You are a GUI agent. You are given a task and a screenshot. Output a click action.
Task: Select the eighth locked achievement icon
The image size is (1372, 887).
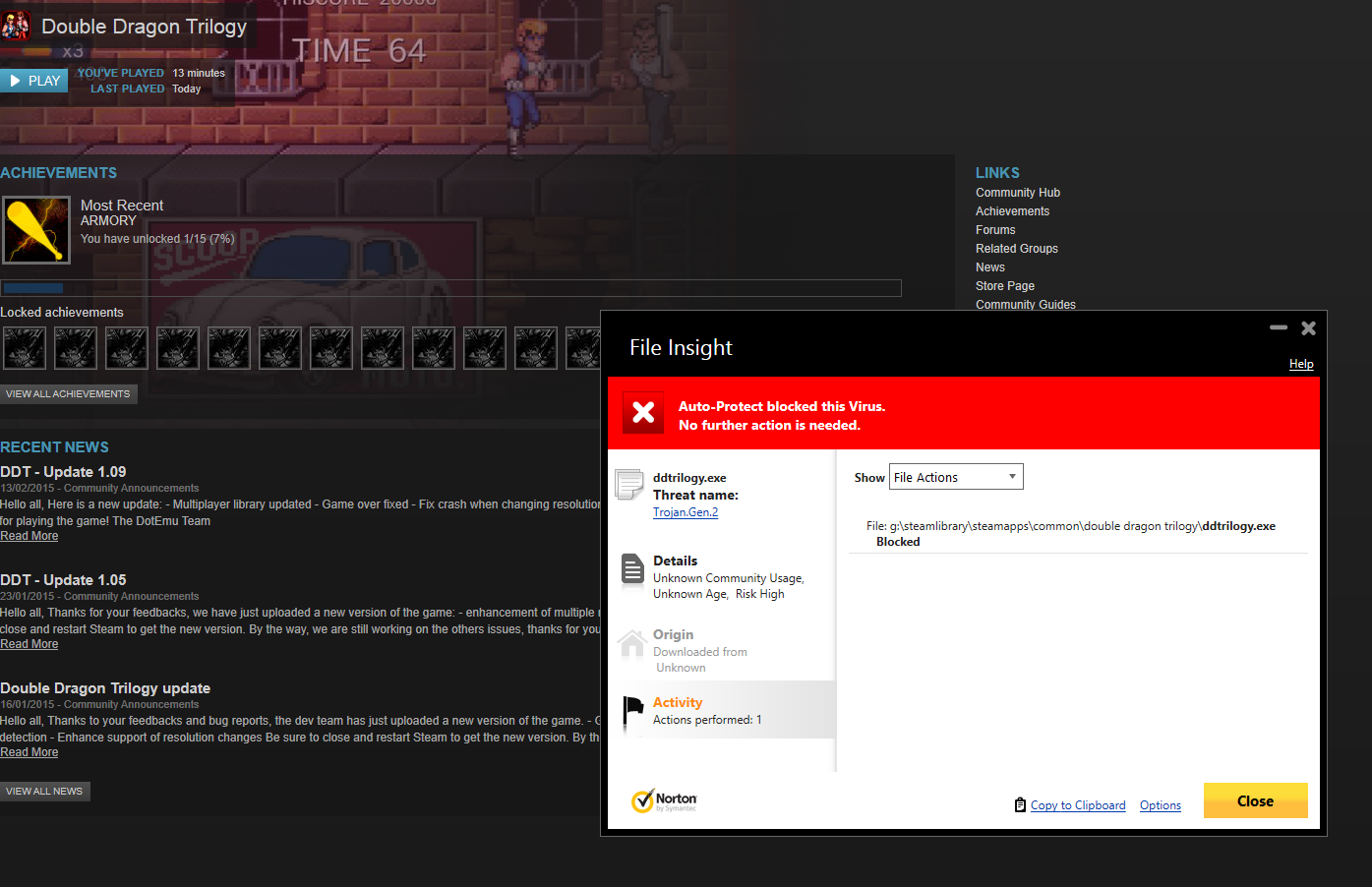(383, 348)
